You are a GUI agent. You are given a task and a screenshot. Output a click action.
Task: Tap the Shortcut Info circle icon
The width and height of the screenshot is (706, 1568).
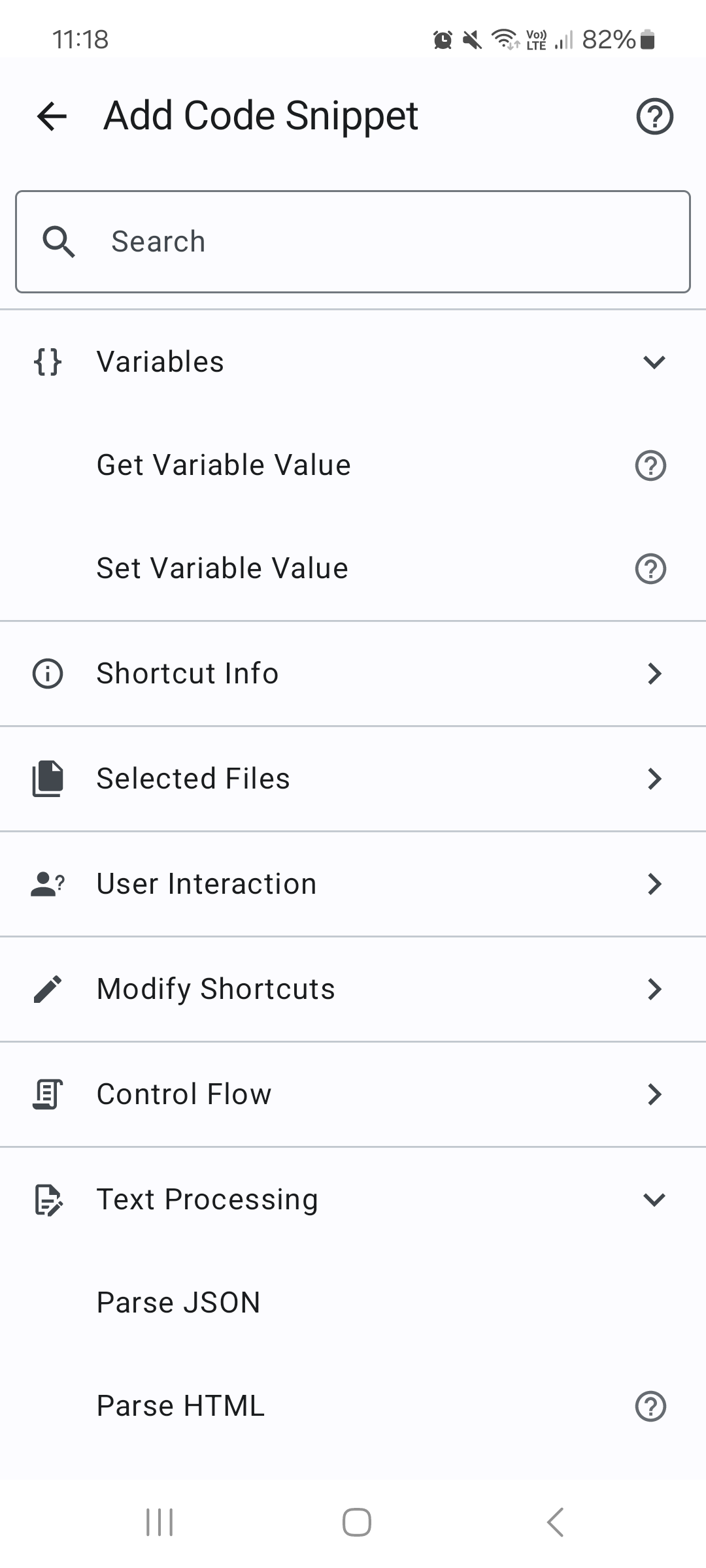click(48, 674)
